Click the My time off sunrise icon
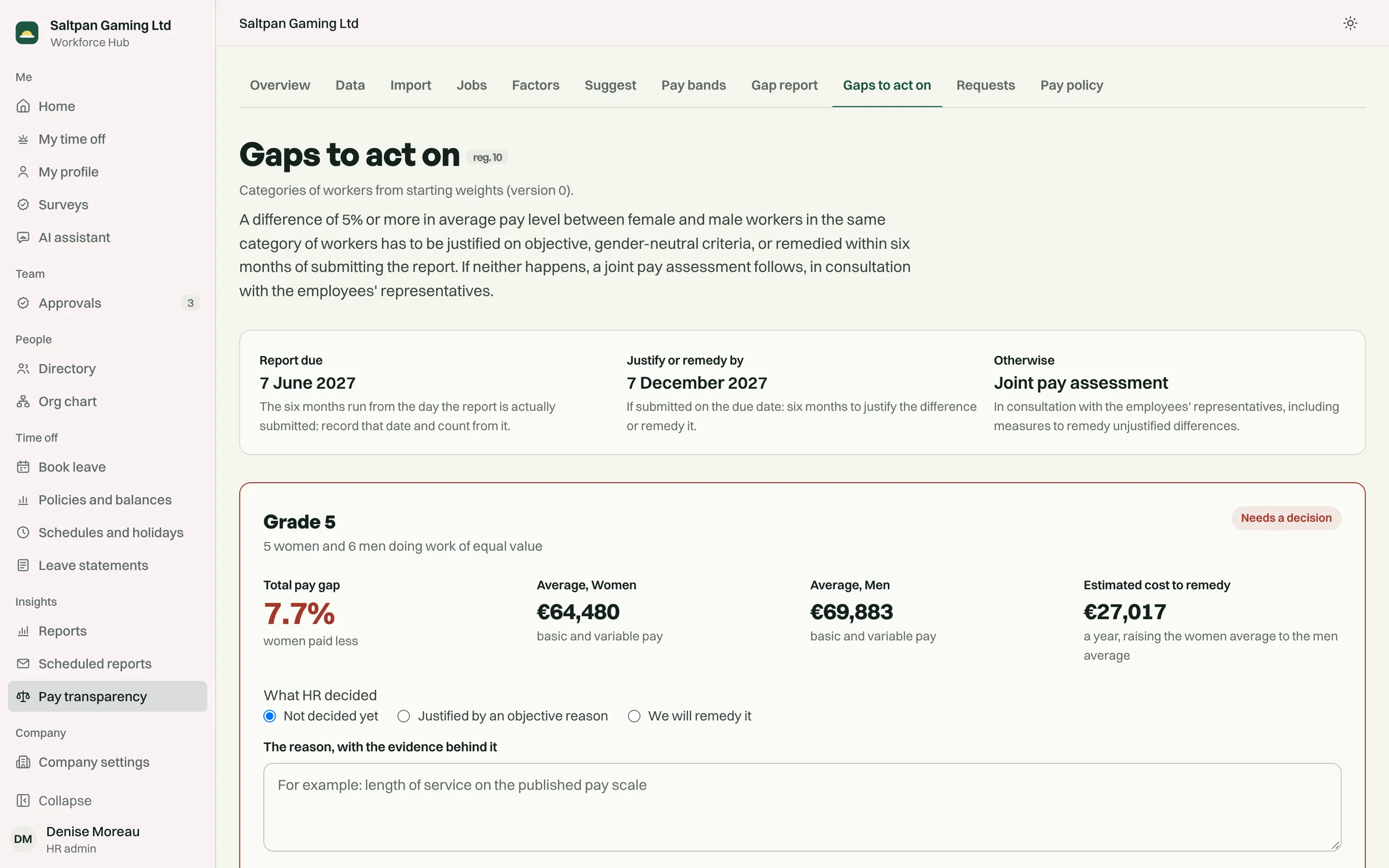 [23, 139]
